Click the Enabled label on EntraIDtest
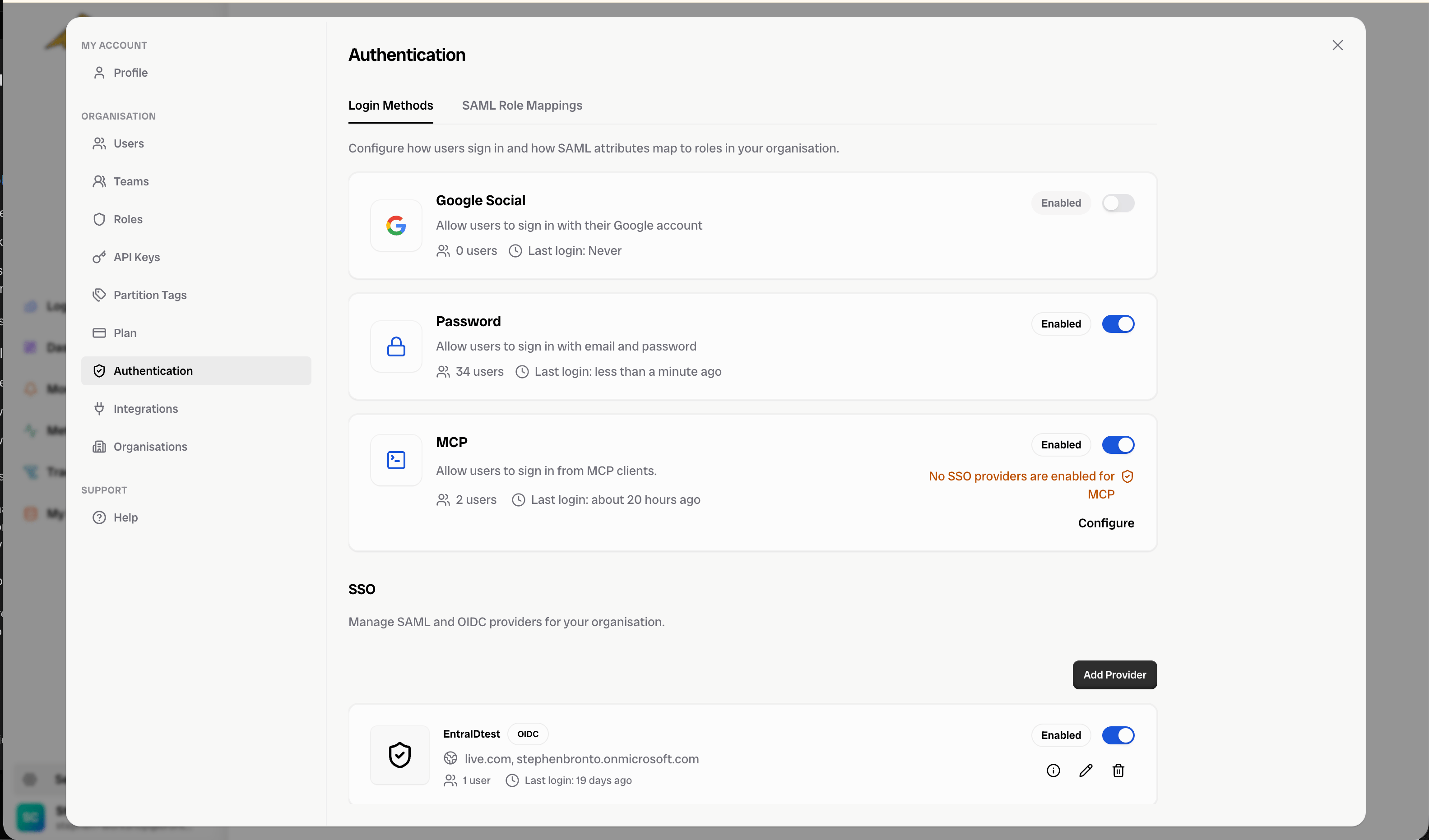Image resolution: width=1429 pixels, height=840 pixels. pyautogui.click(x=1061, y=735)
